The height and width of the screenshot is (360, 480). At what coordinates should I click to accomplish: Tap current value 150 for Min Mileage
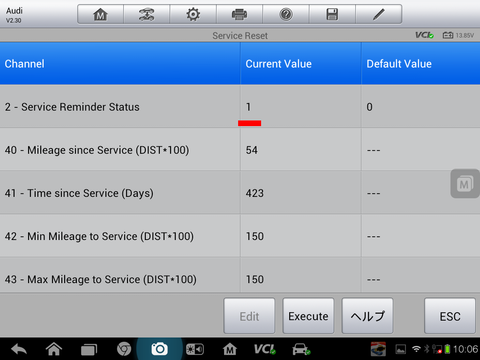301,236
